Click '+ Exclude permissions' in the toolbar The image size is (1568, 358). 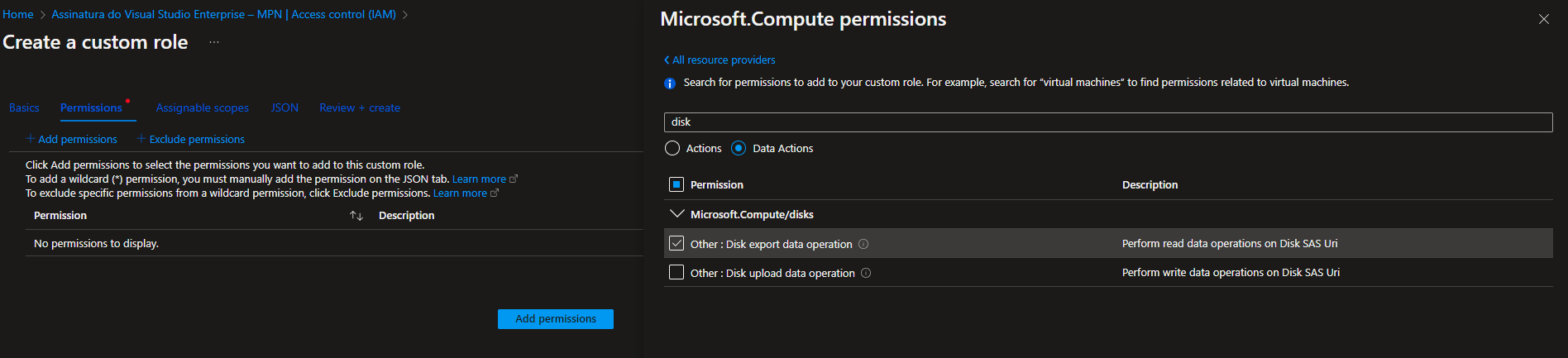tap(191, 139)
